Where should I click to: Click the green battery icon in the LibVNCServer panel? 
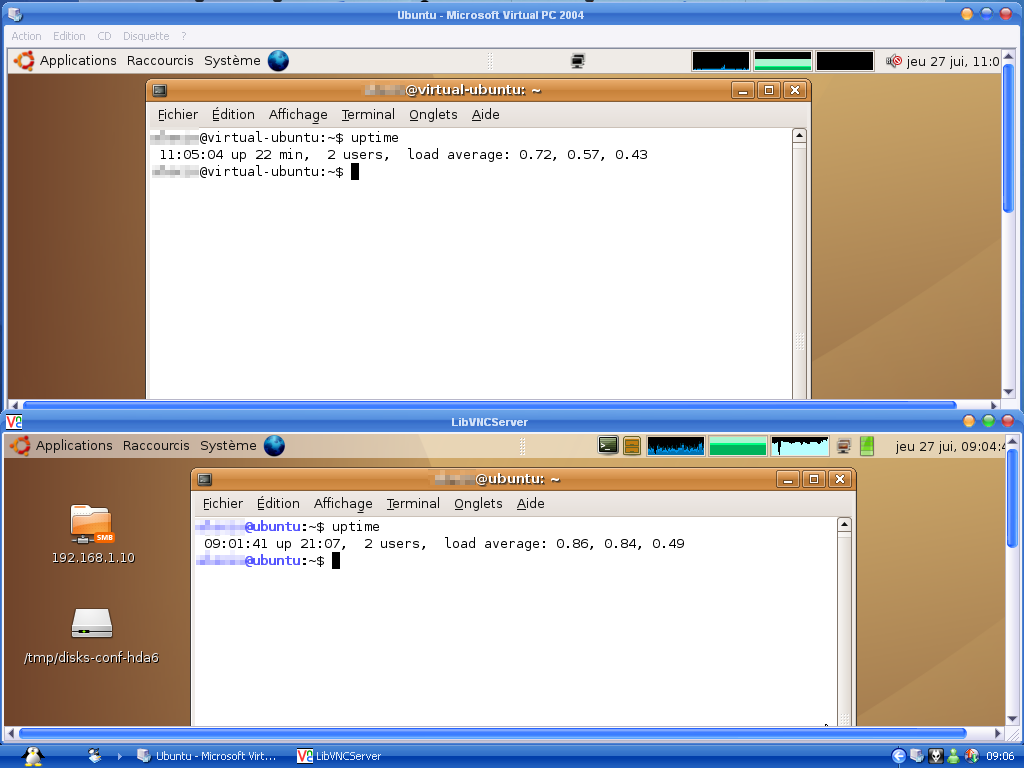pyautogui.click(x=867, y=445)
